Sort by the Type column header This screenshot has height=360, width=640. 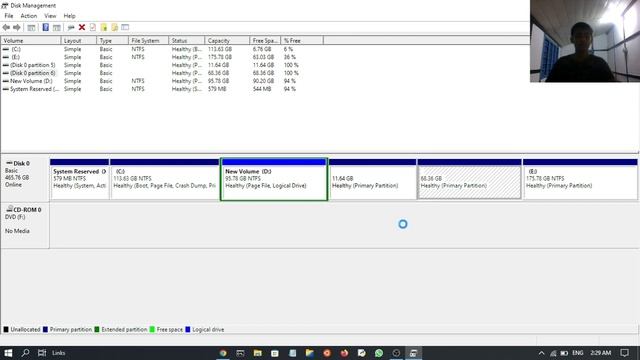(x=113, y=40)
